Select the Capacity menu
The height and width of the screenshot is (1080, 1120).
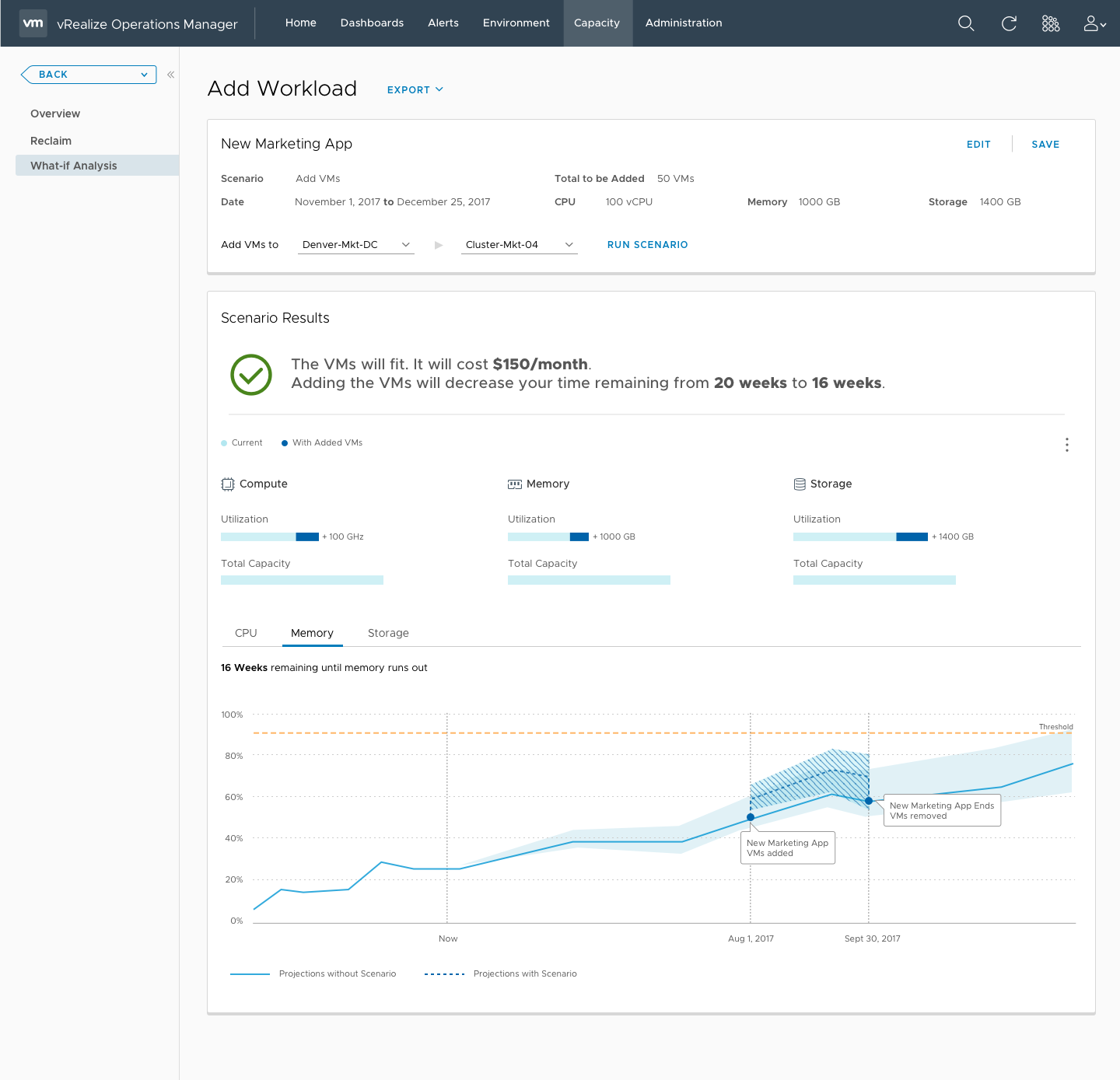[597, 23]
